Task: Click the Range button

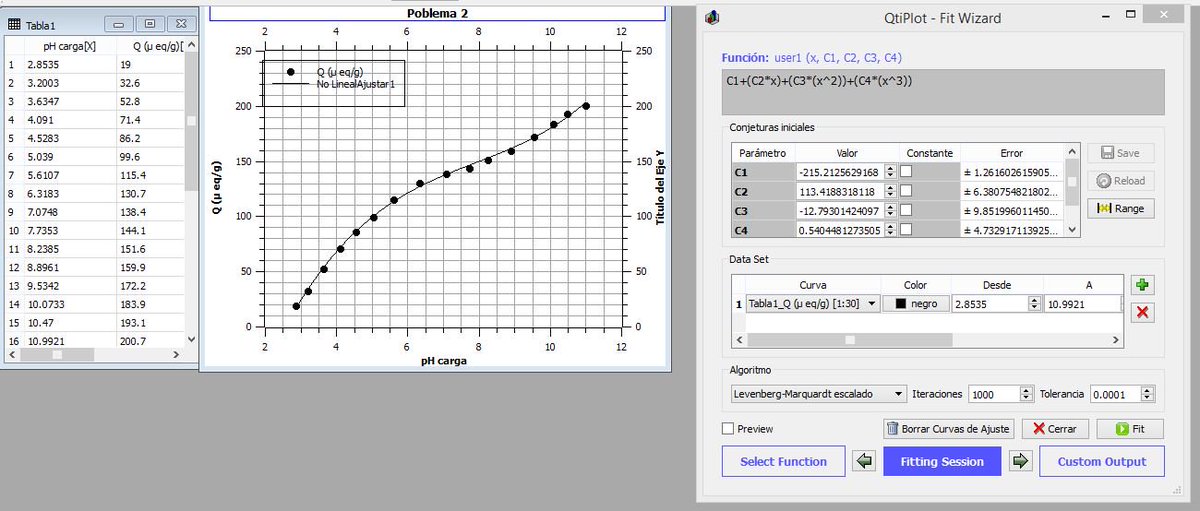Action: [x=1120, y=209]
